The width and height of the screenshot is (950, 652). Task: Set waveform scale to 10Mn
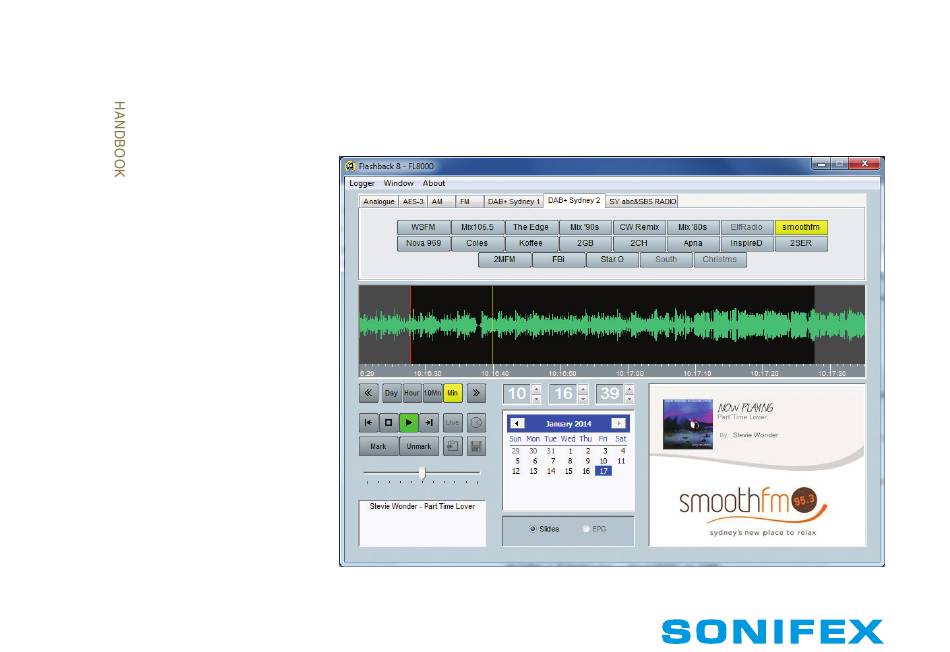click(x=432, y=393)
